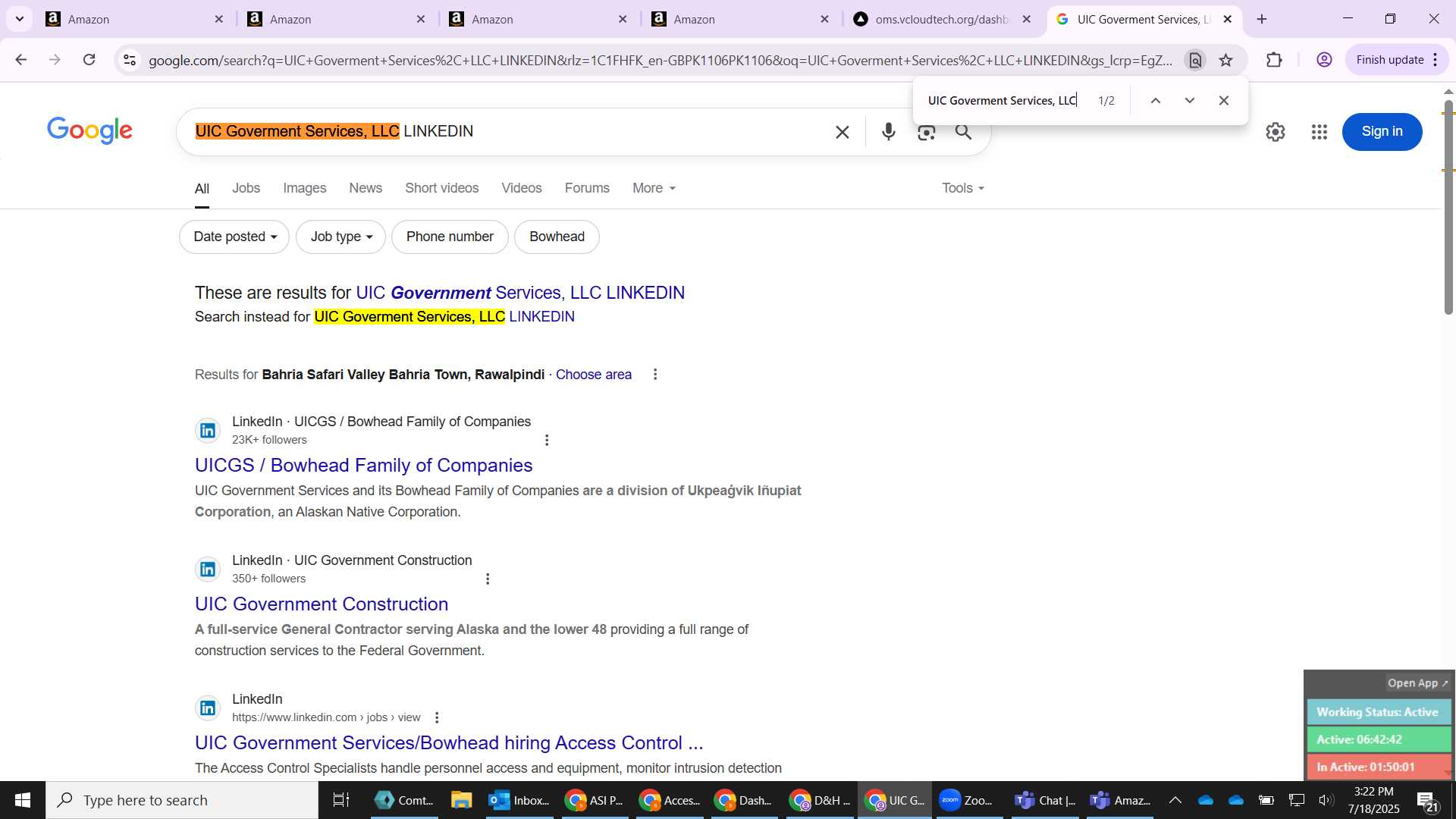
Task: Open File Explorer from taskbar
Action: 461,800
